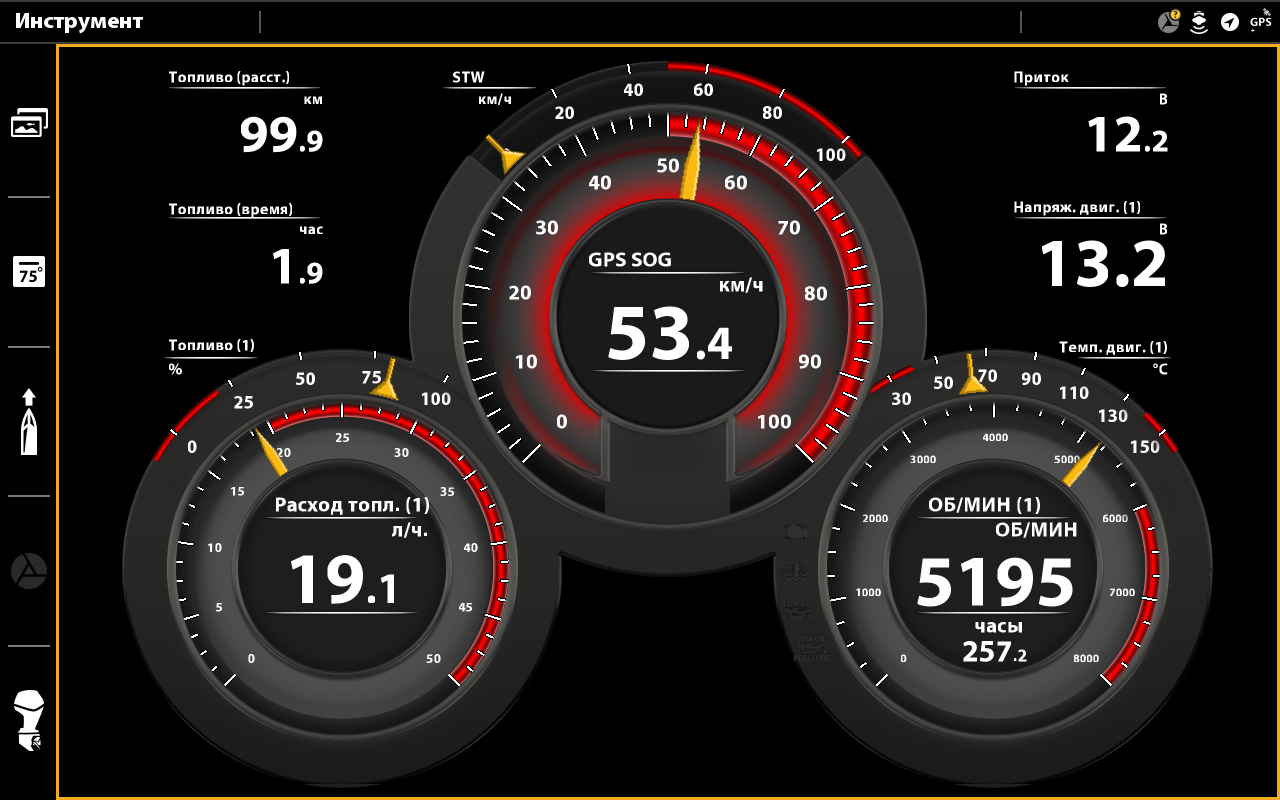
Task: Select the Инструмент title in top bar
Action: (x=79, y=22)
